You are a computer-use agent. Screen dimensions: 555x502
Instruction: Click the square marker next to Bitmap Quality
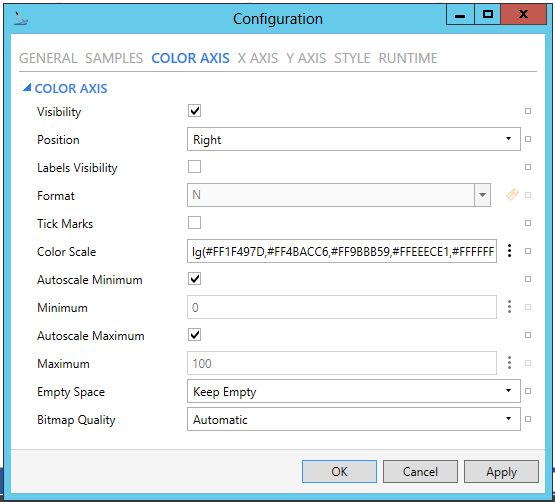(528, 419)
